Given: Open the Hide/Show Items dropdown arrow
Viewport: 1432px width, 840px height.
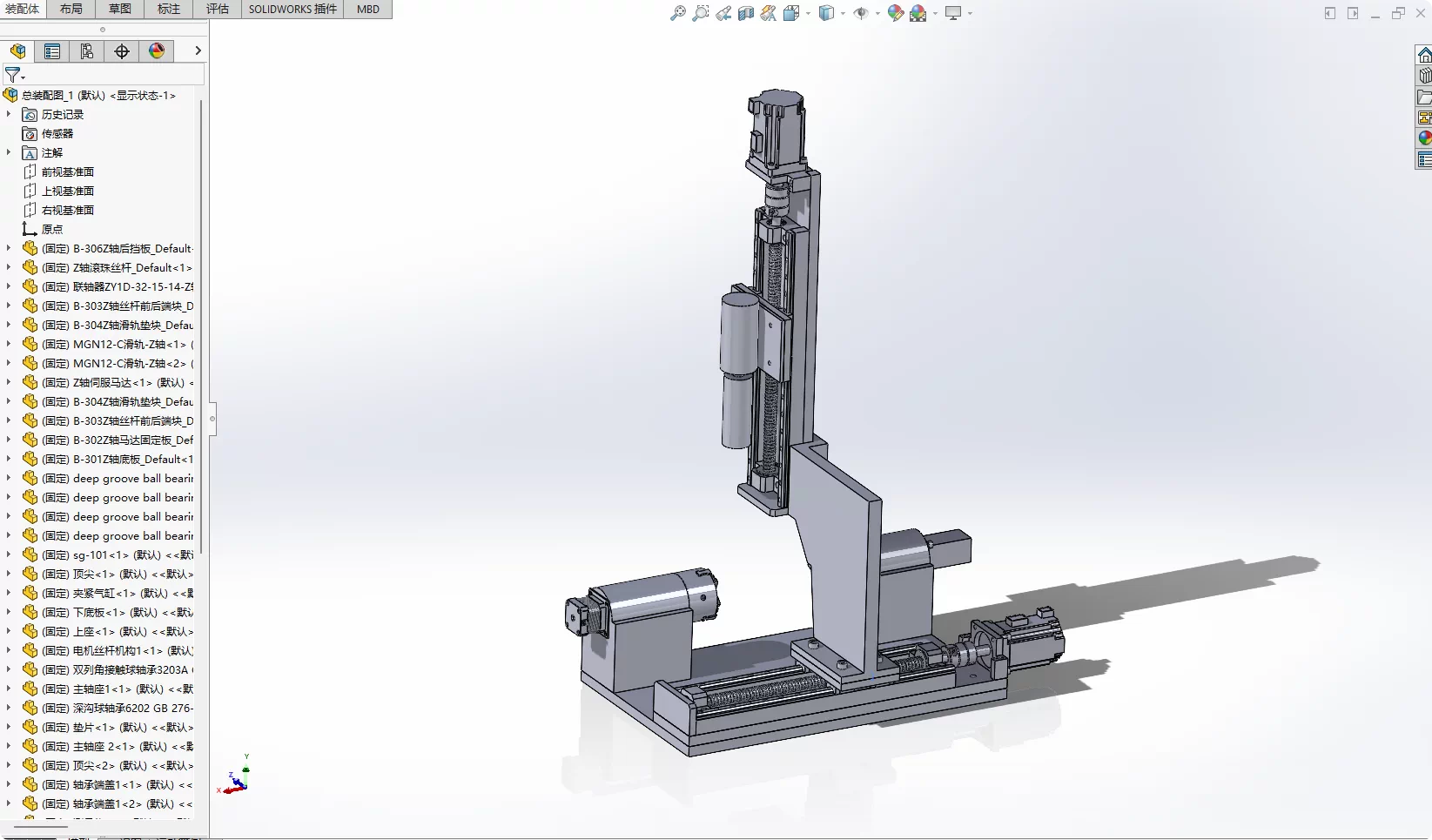Looking at the screenshot, I should pyautogui.click(x=877, y=13).
